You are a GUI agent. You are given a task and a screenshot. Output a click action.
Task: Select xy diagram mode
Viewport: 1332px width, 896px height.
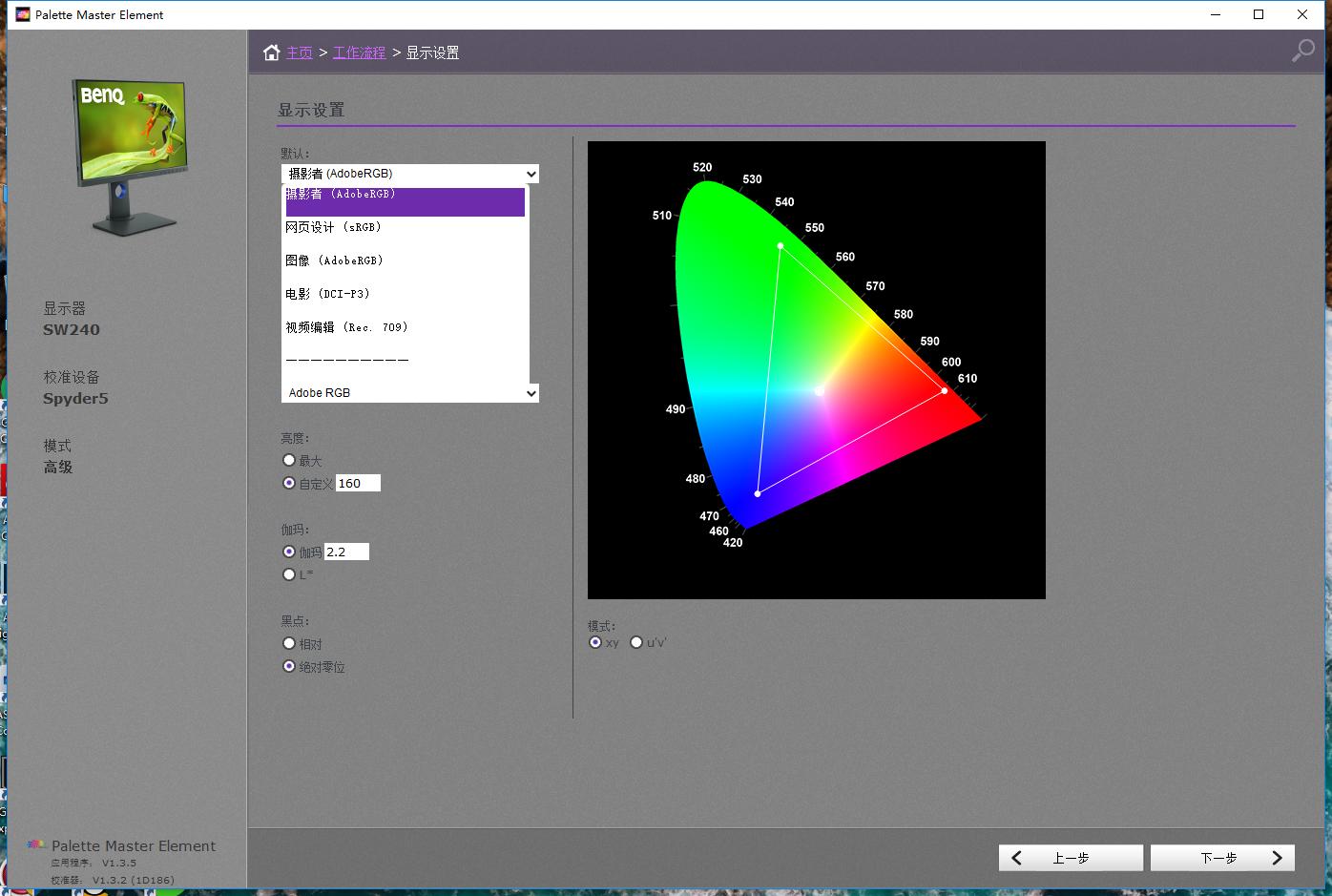coord(595,642)
